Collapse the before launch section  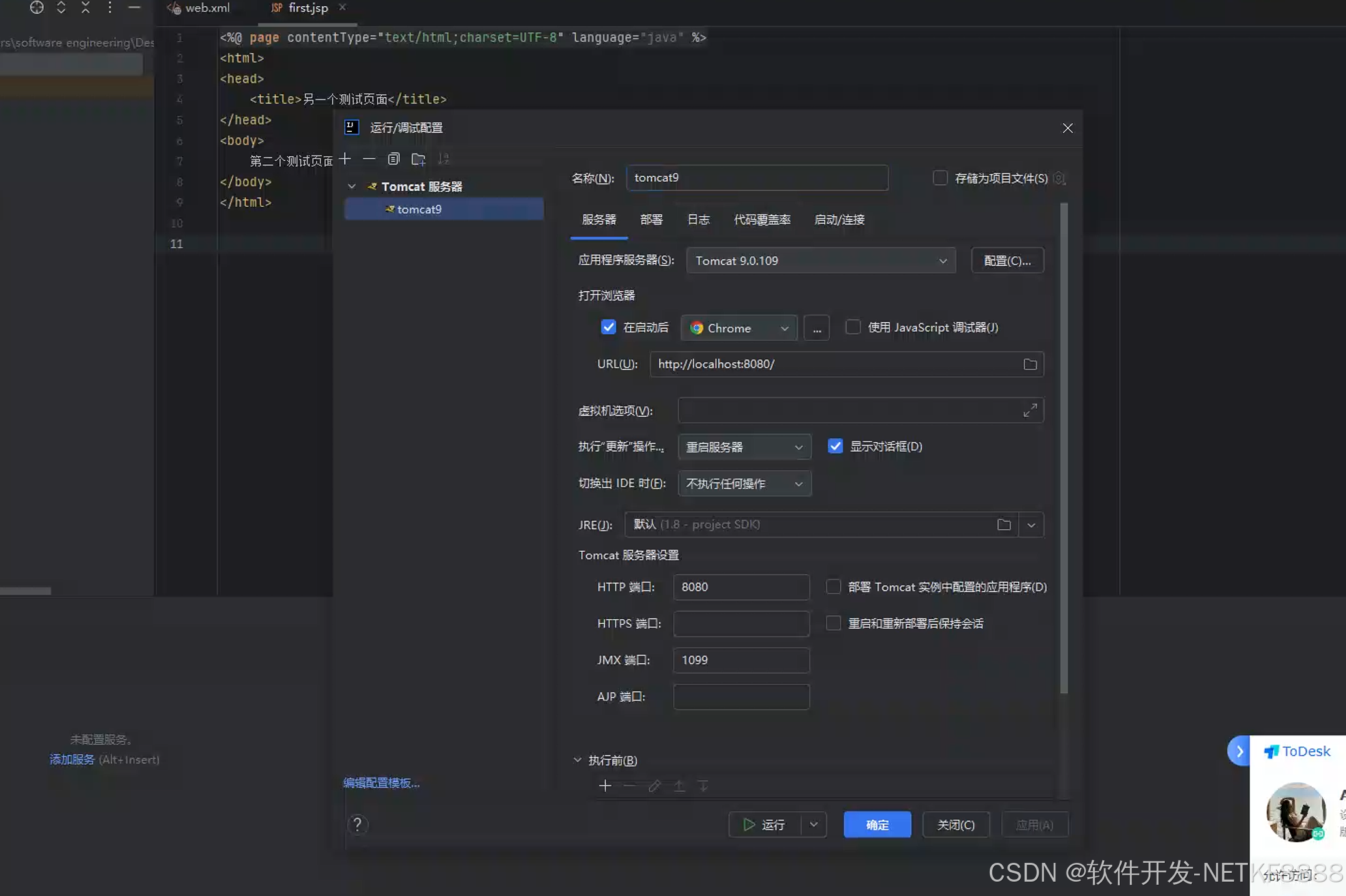[x=577, y=760]
